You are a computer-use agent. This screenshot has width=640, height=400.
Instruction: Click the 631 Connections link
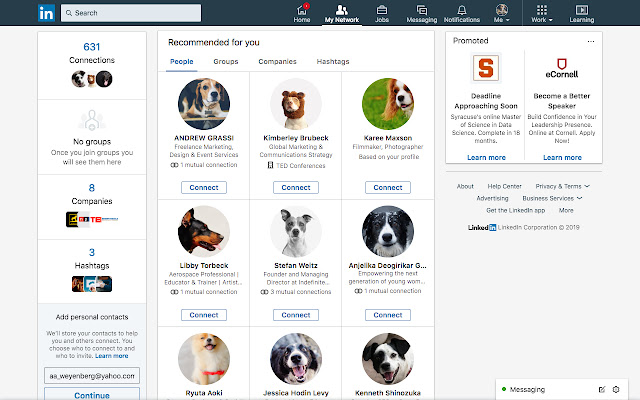(x=91, y=53)
